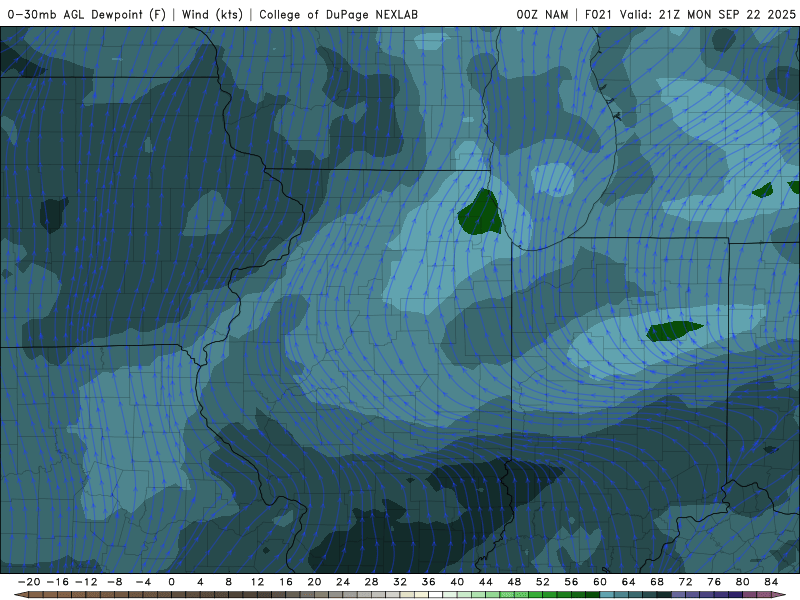Click the 44 value on the legend
Image resolution: width=800 pixels, height=600 pixels.
486,582
